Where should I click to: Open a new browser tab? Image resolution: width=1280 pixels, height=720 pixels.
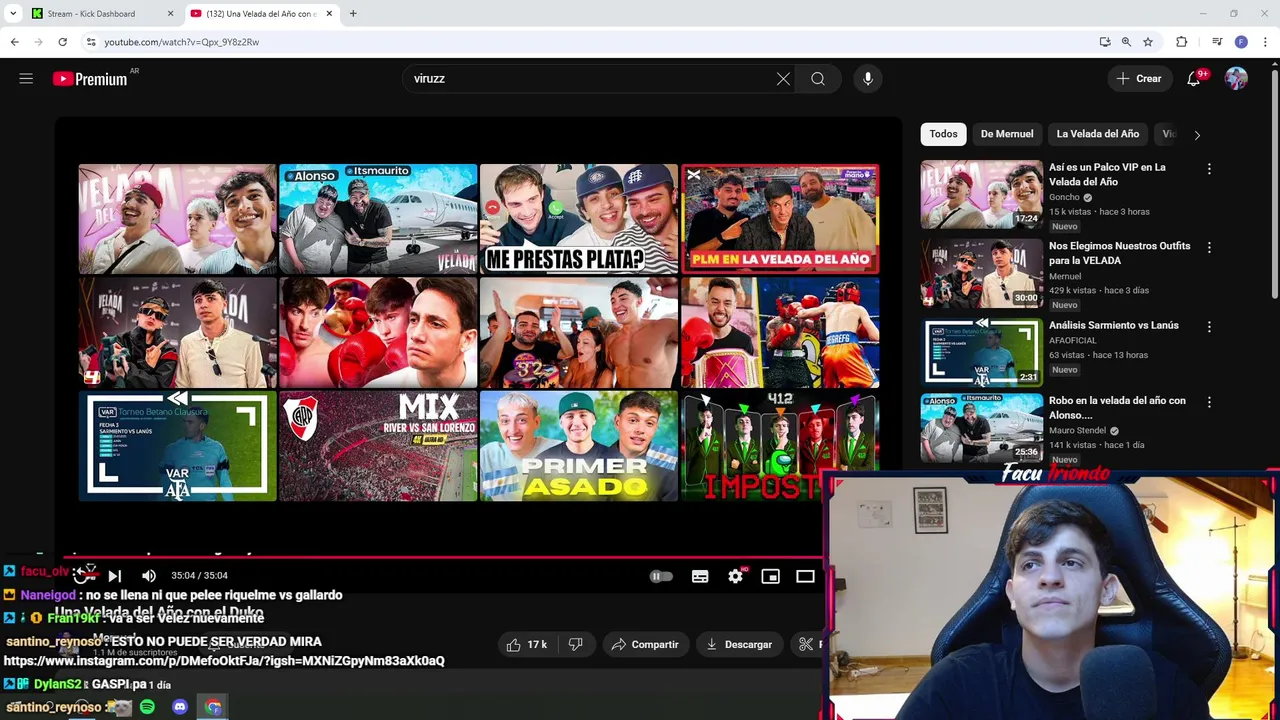click(353, 14)
